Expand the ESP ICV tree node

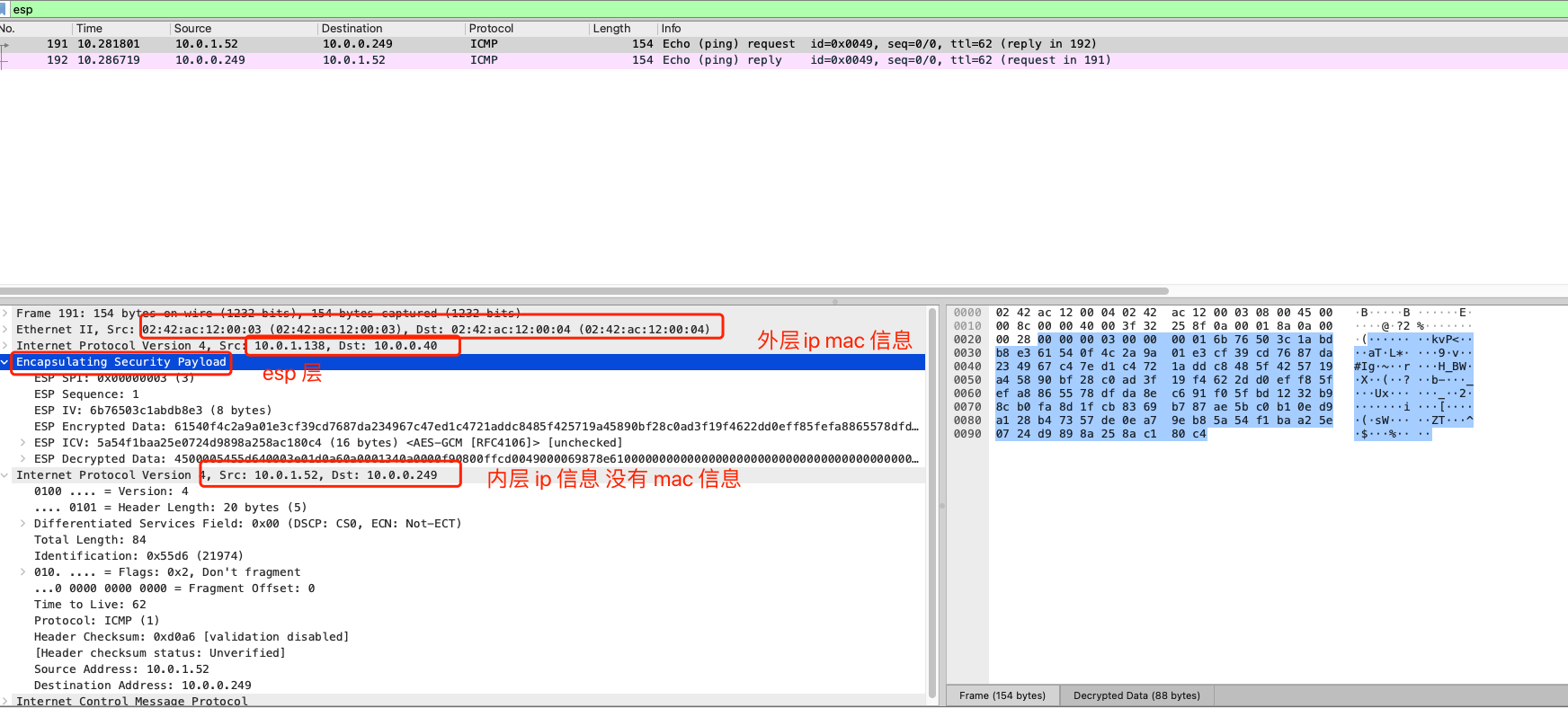tap(23, 443)
